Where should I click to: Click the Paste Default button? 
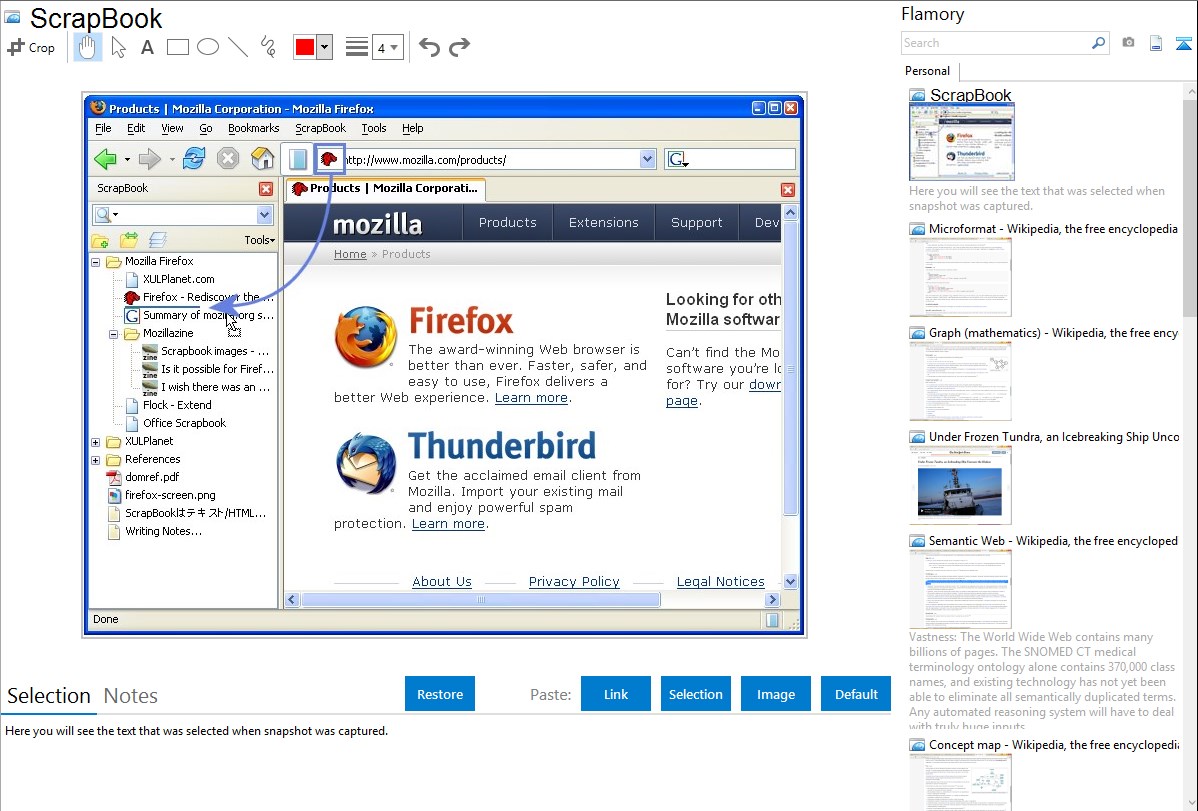coord(856,694)
